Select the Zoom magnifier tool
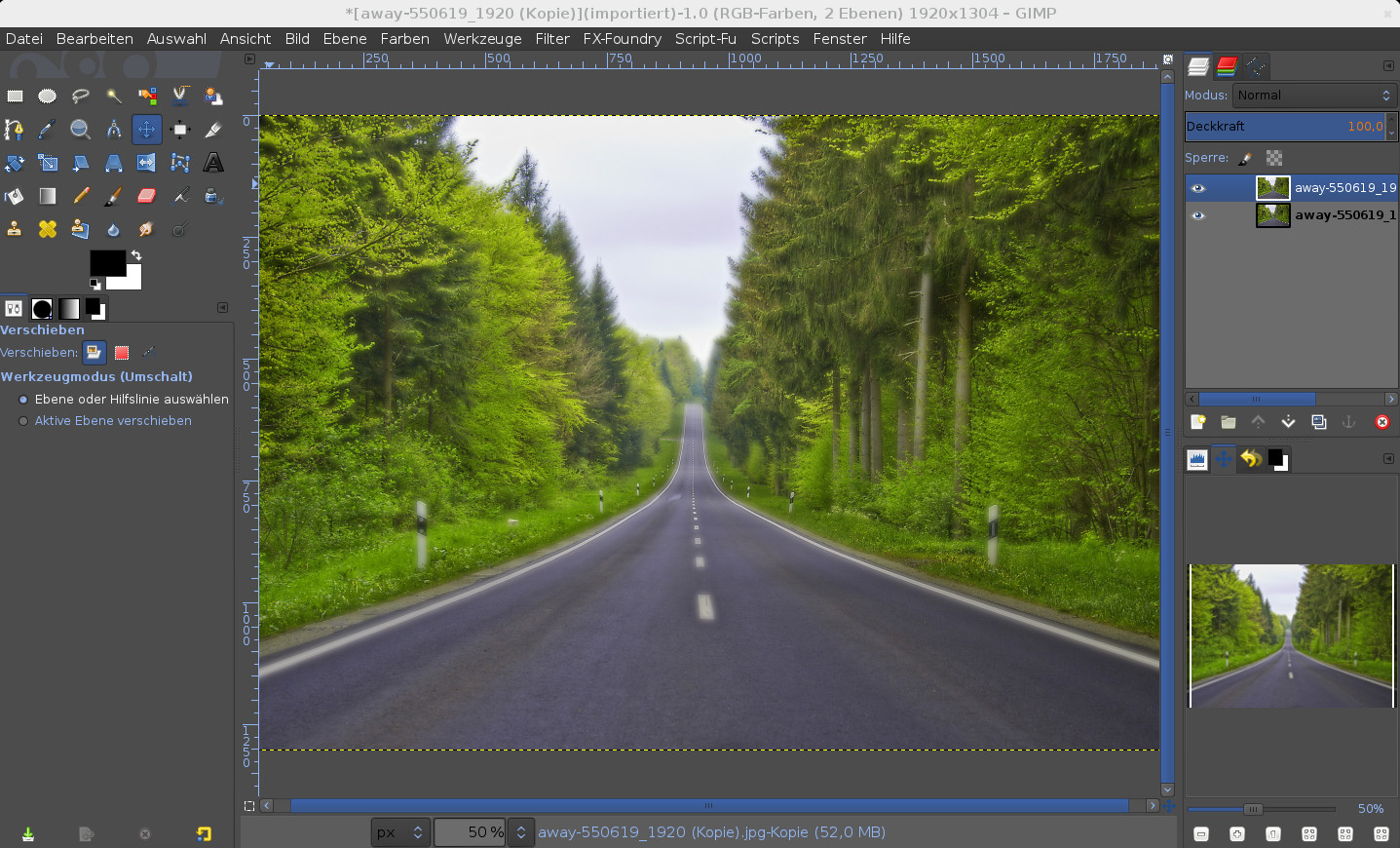Image resolution: width=1400 pixels, height=848 pixels. 81,129
